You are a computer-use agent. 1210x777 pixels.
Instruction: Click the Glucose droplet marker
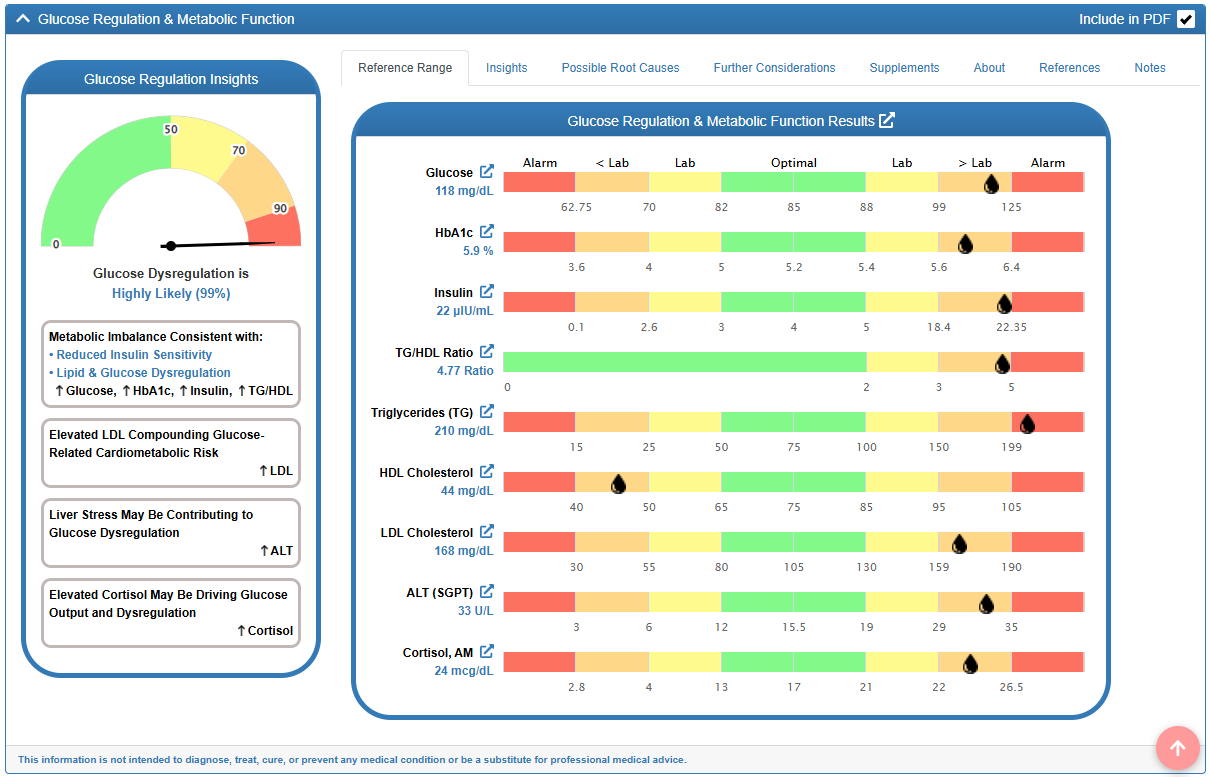tap(991, 184)
